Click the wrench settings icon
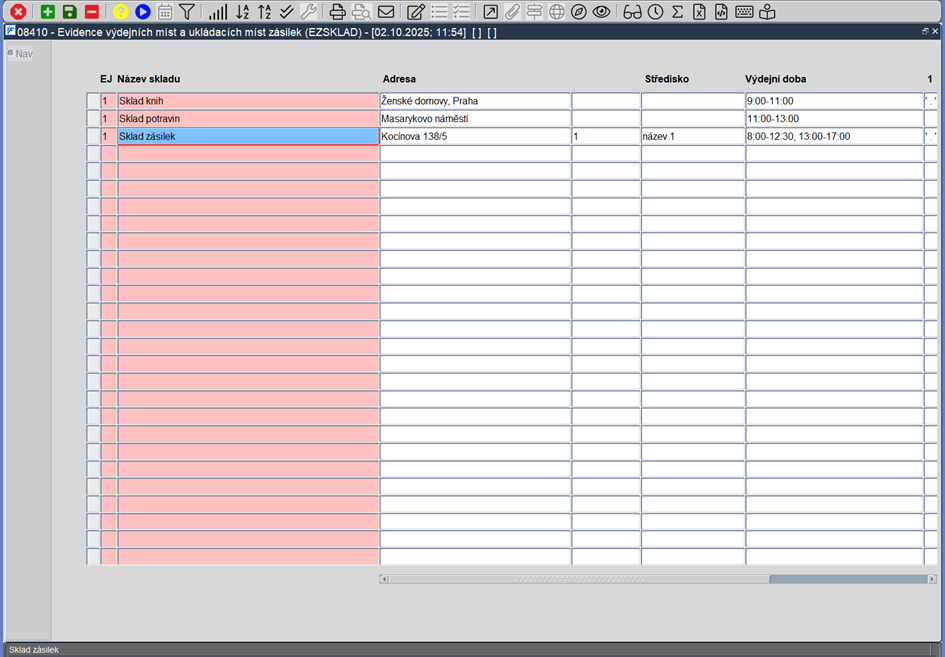The image size is (945, 657). [308, 11]
